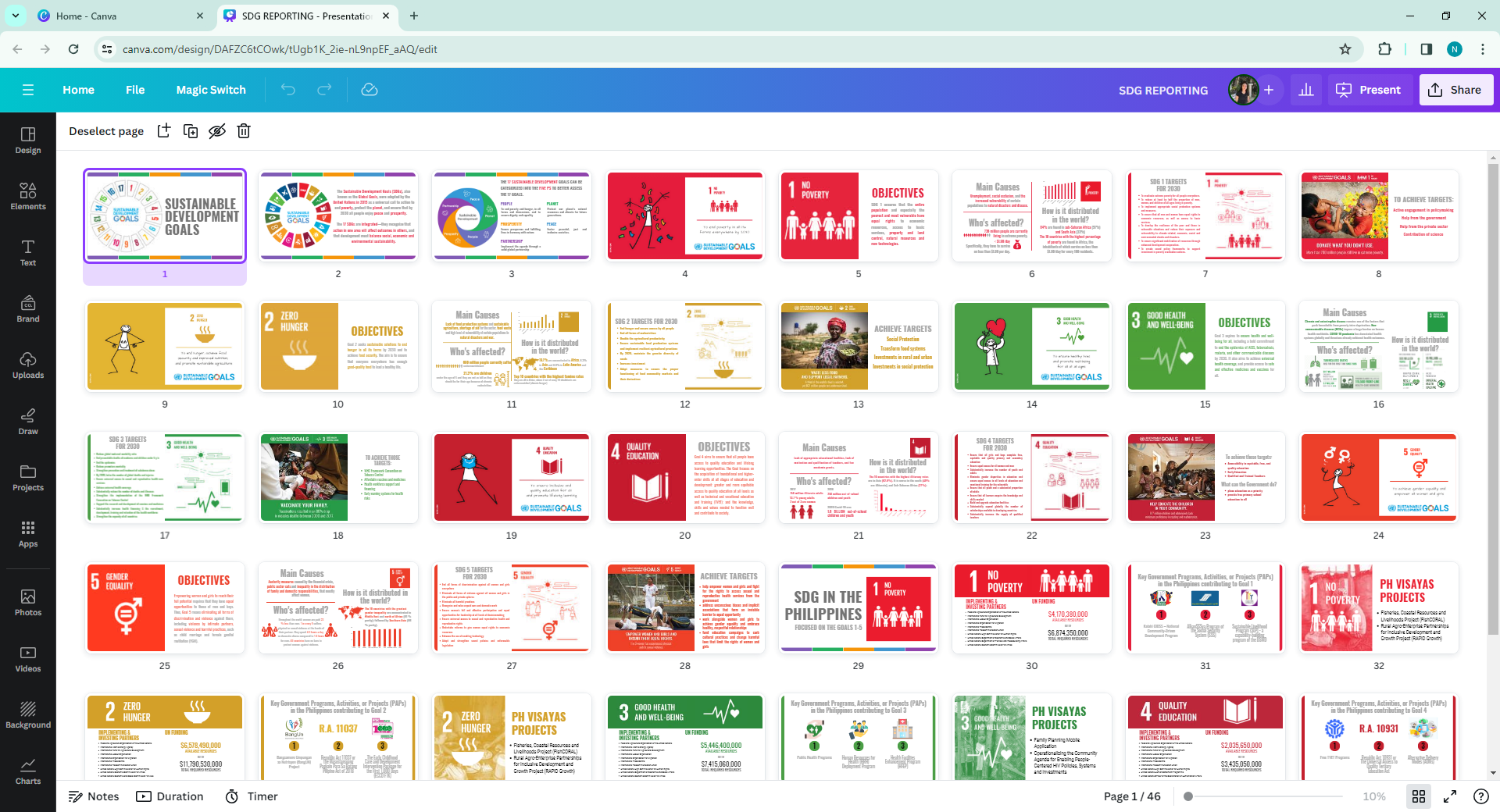This screenshot has width=1500, height=812.
Task: Open the Brand panel
Action: (28, 309)
